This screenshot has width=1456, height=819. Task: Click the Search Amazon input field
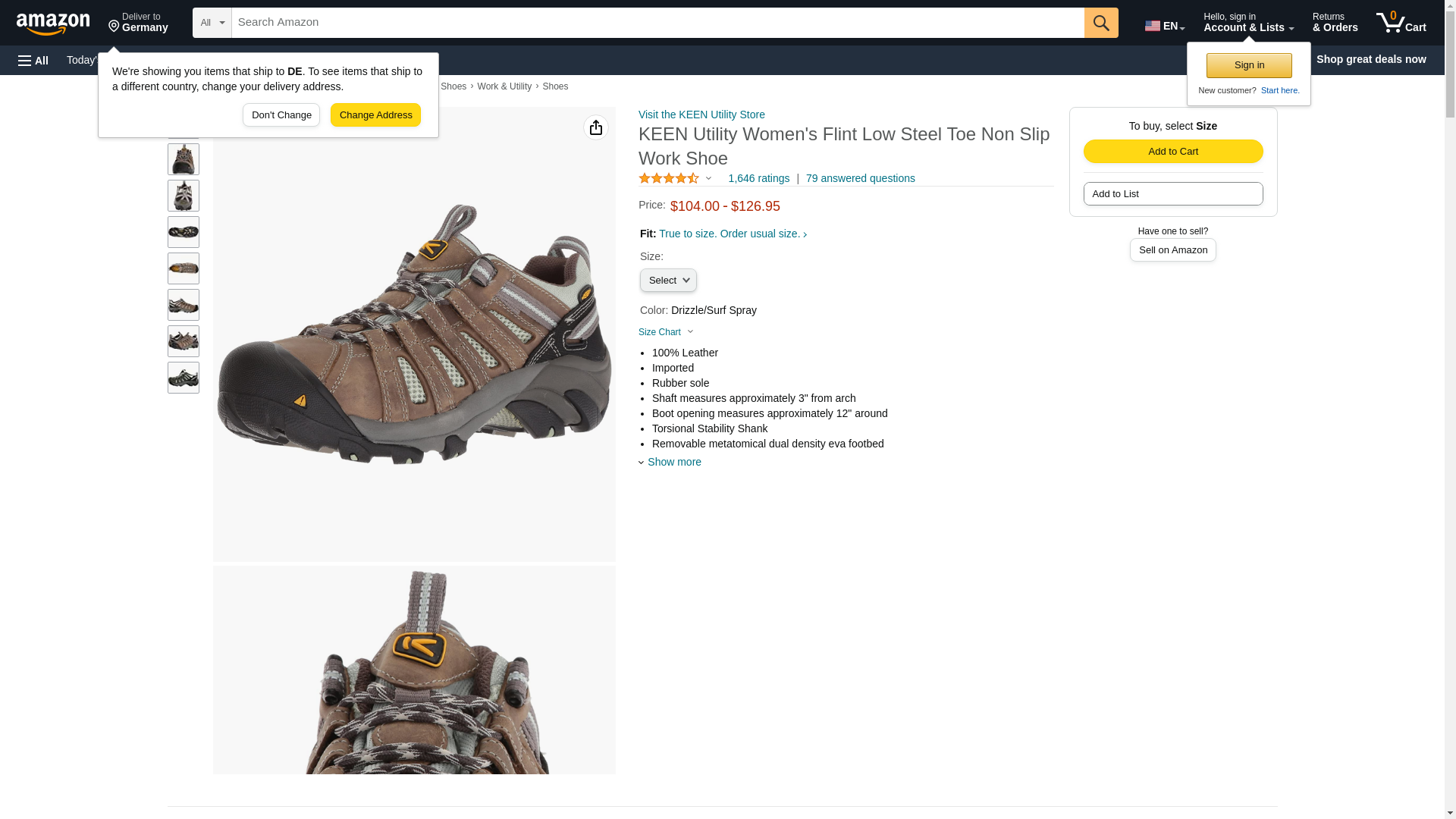point(657,23)
